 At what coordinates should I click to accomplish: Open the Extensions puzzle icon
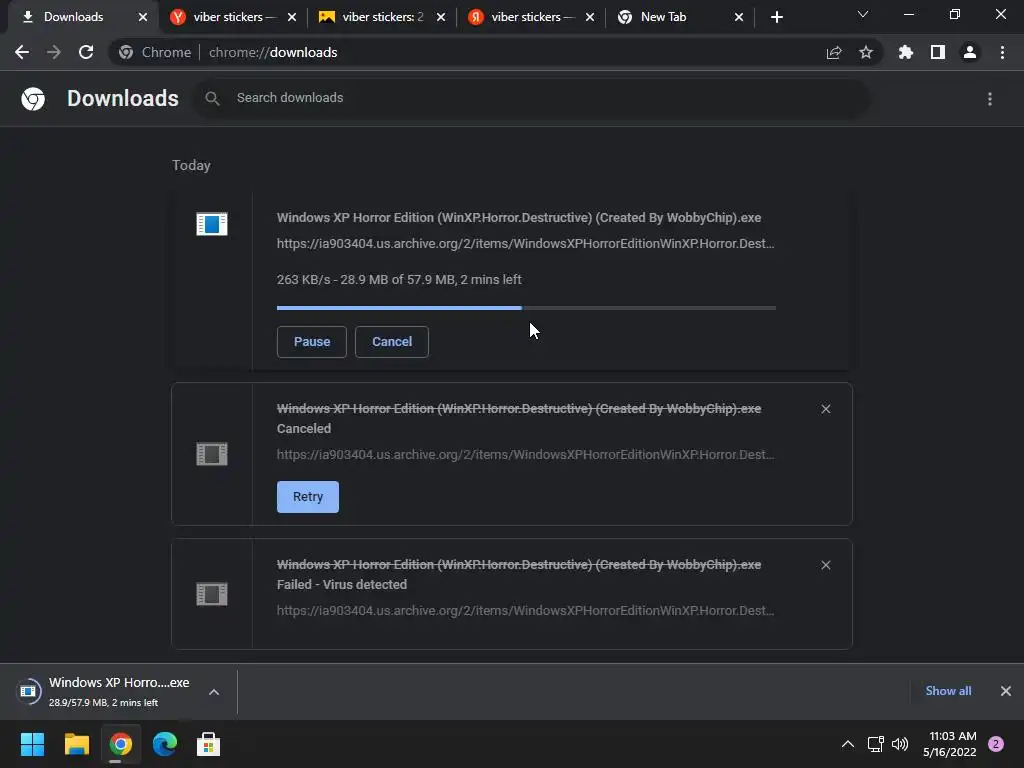click(905, 52)
